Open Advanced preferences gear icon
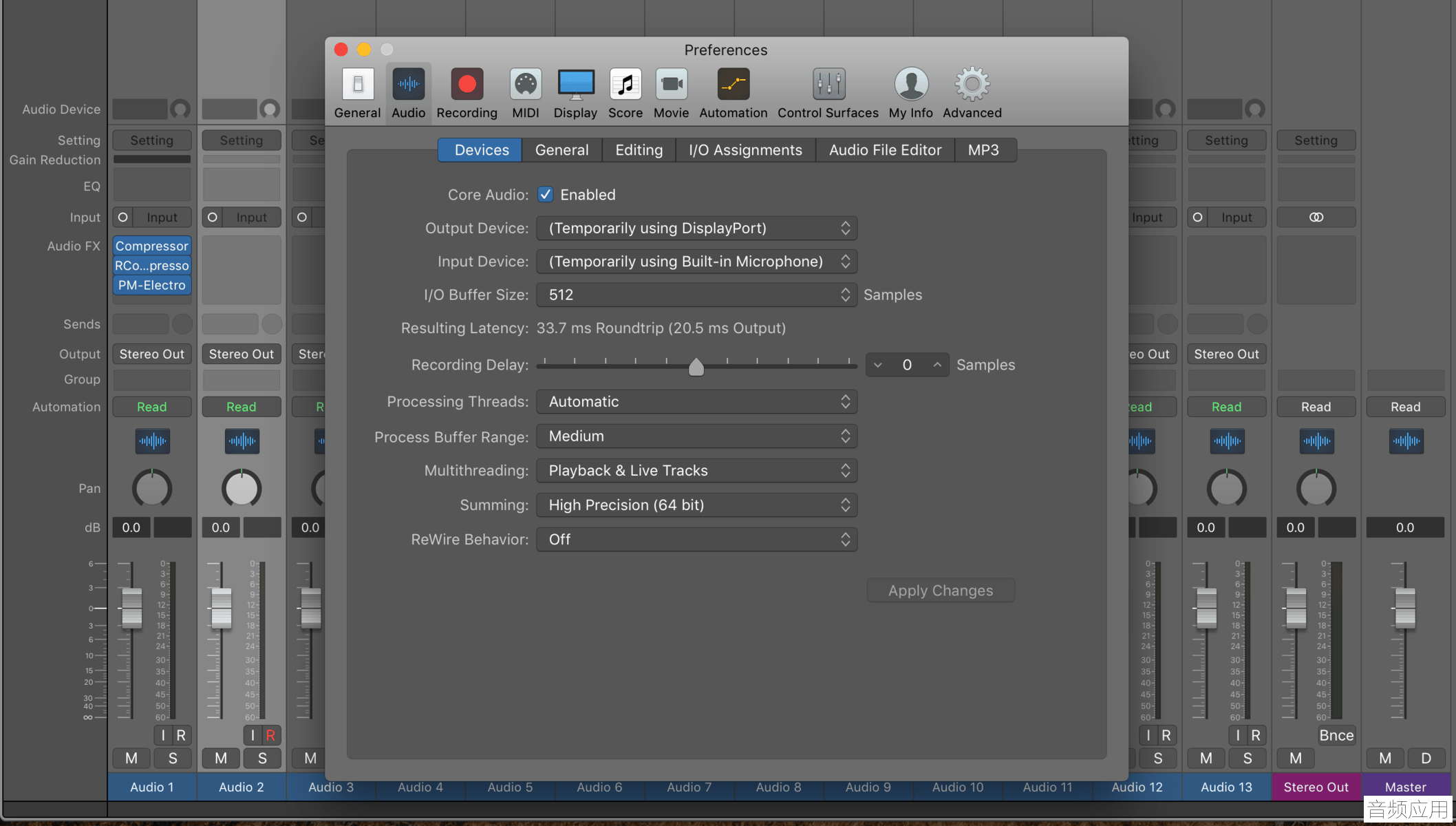 (972, 85)
